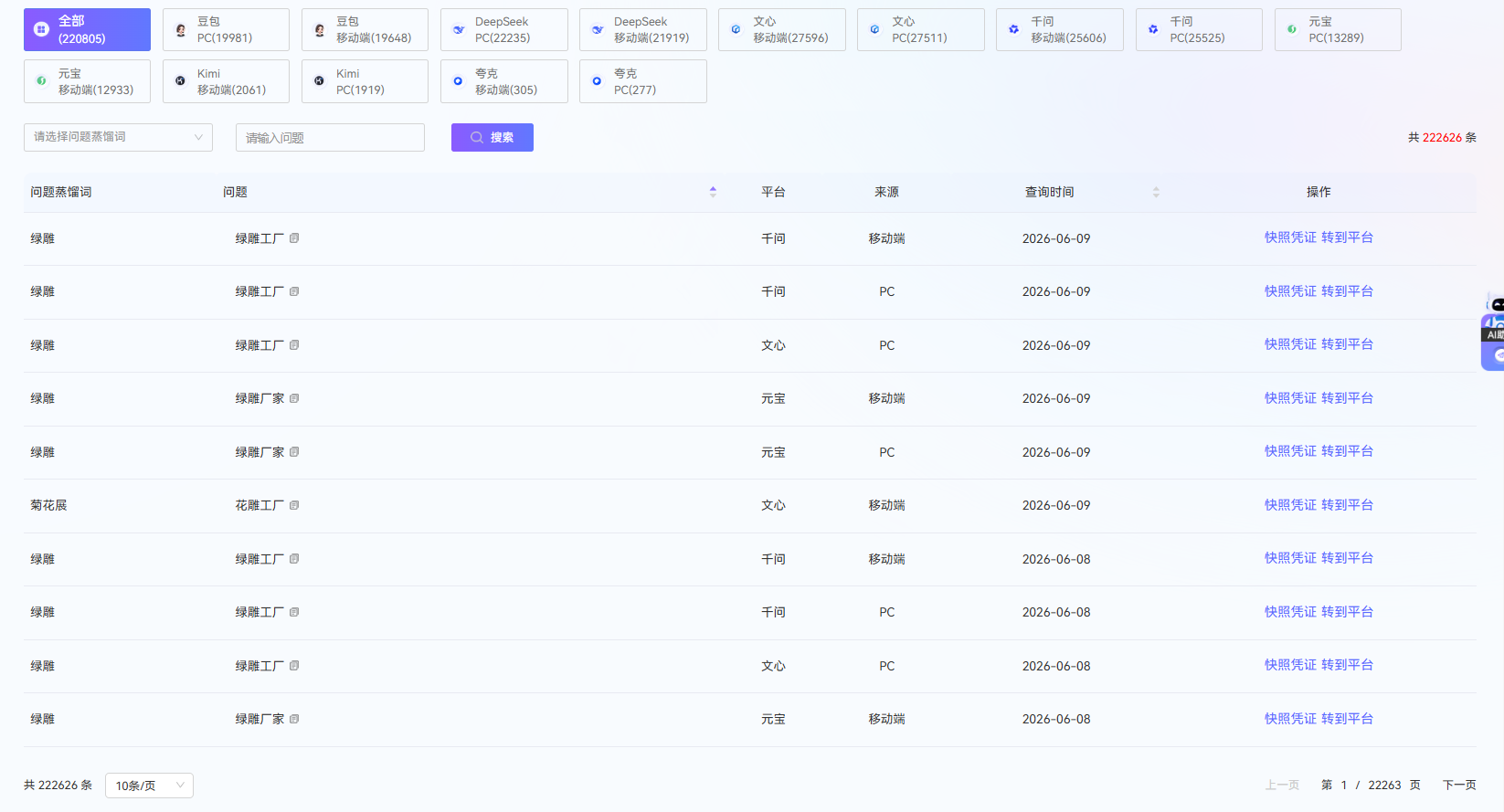The width and height of the screenshot is (1504, 812).
Task: Click the 操作 column header
Action: [1319, 192]
